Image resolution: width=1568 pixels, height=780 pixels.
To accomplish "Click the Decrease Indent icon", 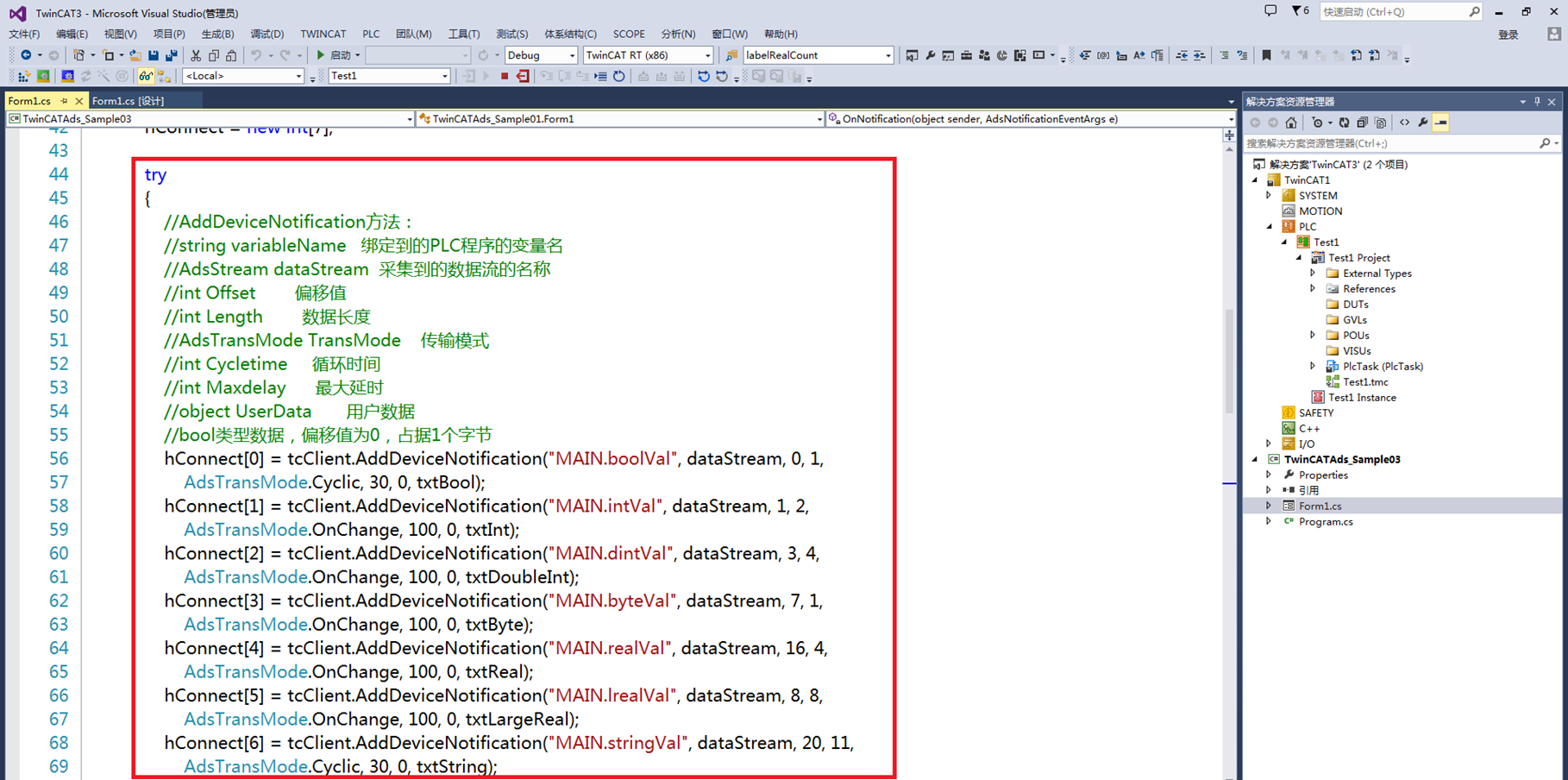I will point(1182,55).
